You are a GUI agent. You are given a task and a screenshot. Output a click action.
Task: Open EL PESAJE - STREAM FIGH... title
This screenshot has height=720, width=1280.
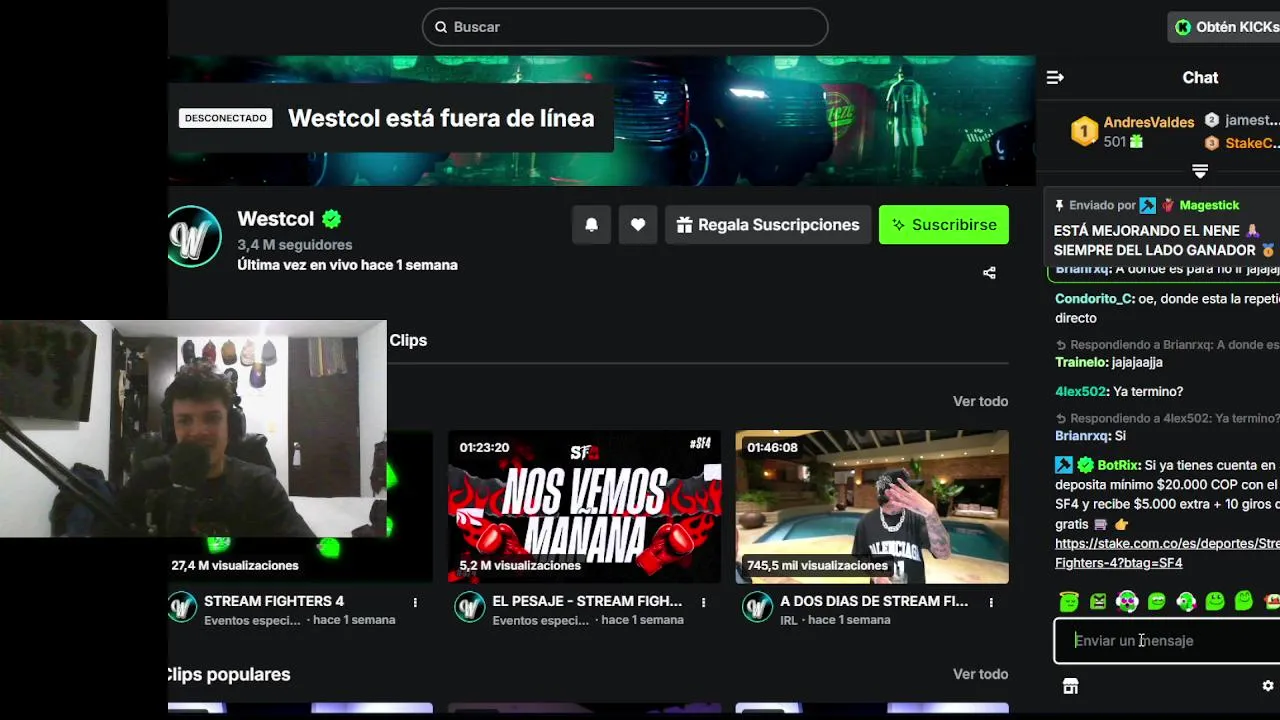587,601
